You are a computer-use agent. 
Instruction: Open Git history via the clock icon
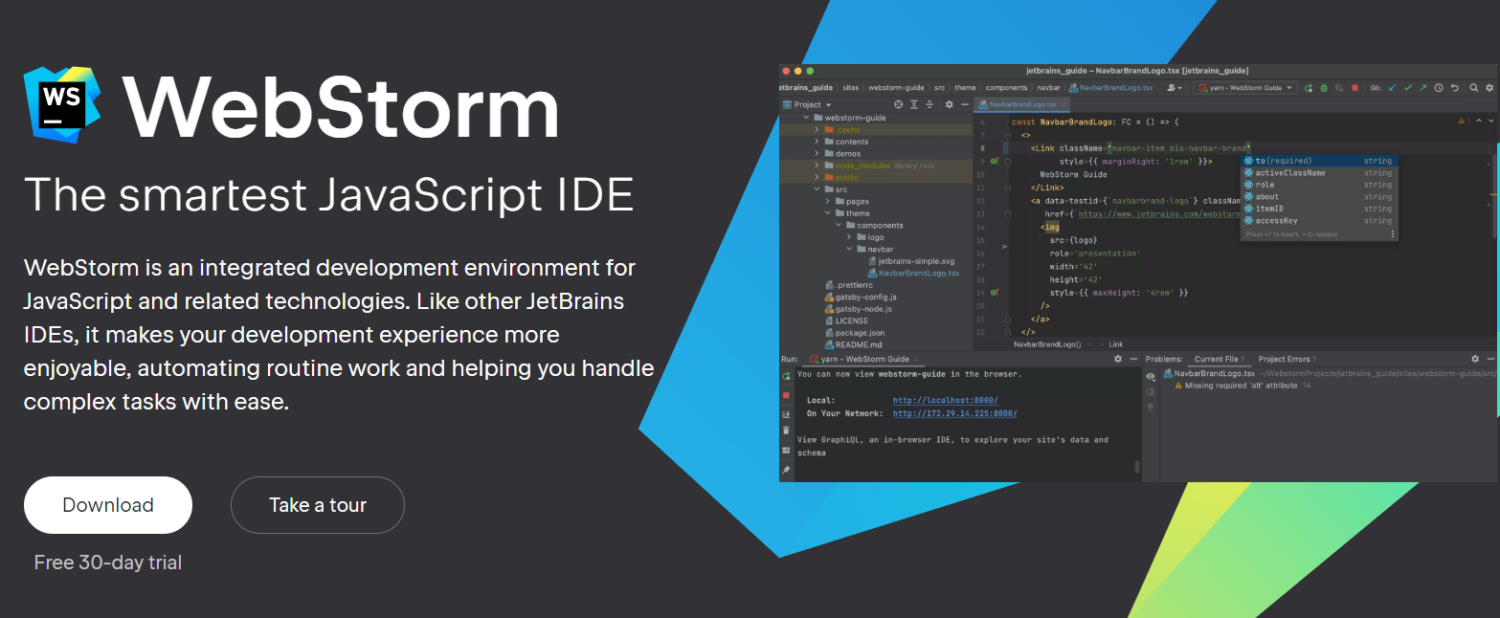(1439, 88)
